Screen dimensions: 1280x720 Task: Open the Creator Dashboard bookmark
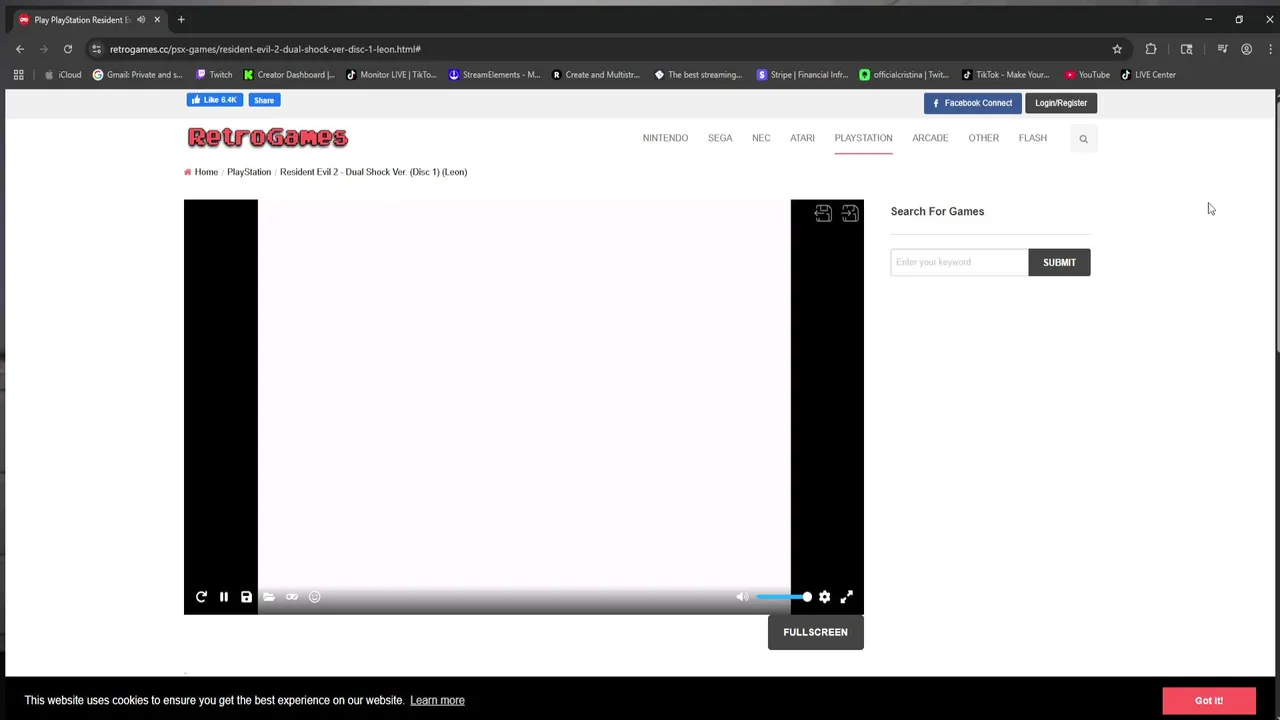coord(289,75)
